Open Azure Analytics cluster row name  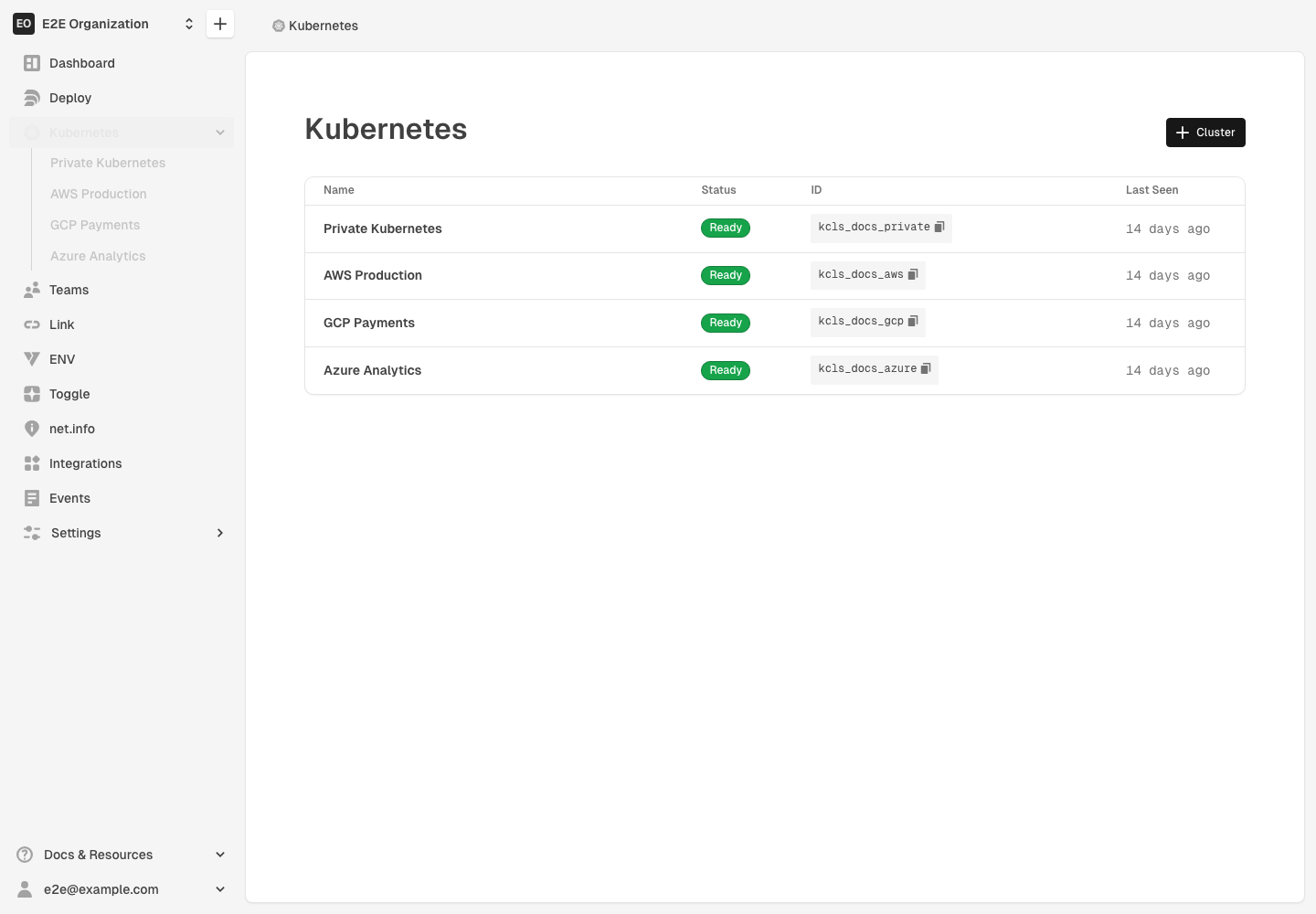[373, 370]
